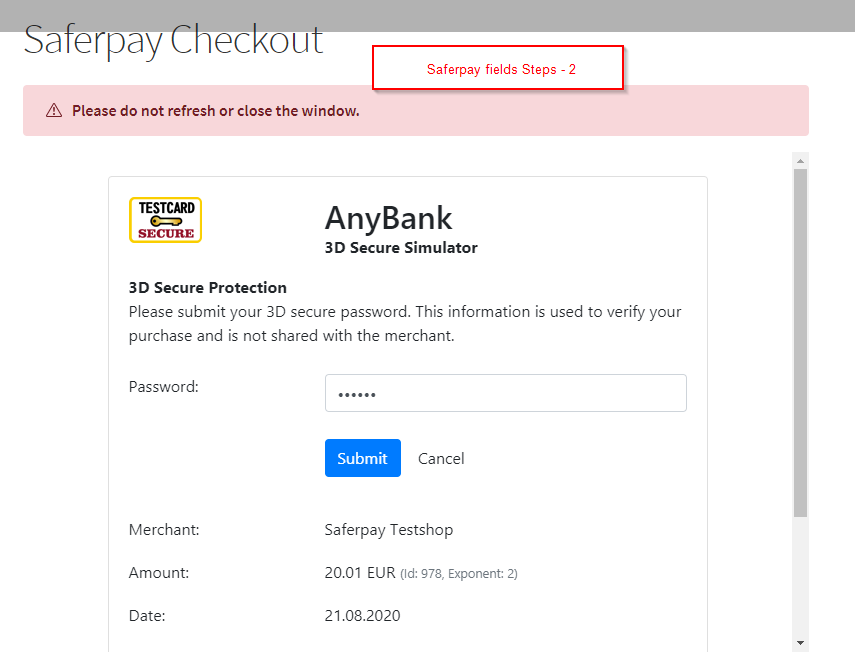Click the 3D Secure Simulator subtitle
Image resolution: width=855 pixels, height=660 pixels.
[400, 247]
